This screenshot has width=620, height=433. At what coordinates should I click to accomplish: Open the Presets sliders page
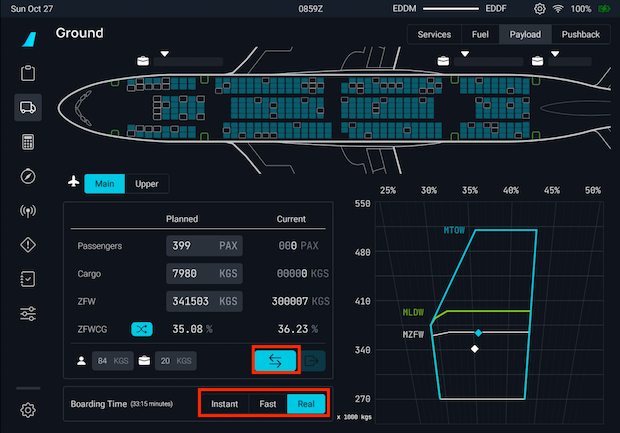28,314
